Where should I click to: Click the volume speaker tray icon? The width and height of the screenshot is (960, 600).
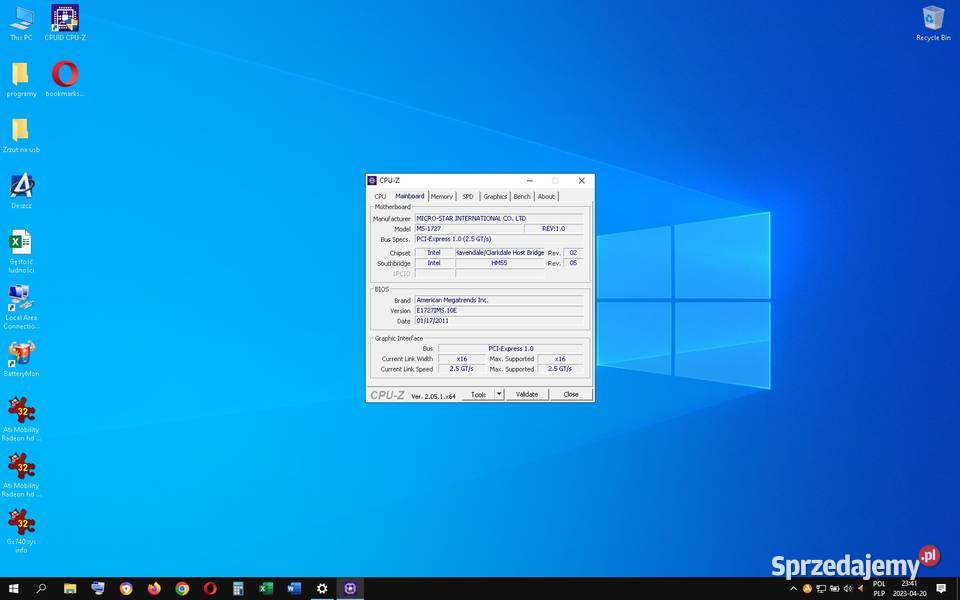click(848, 589)
